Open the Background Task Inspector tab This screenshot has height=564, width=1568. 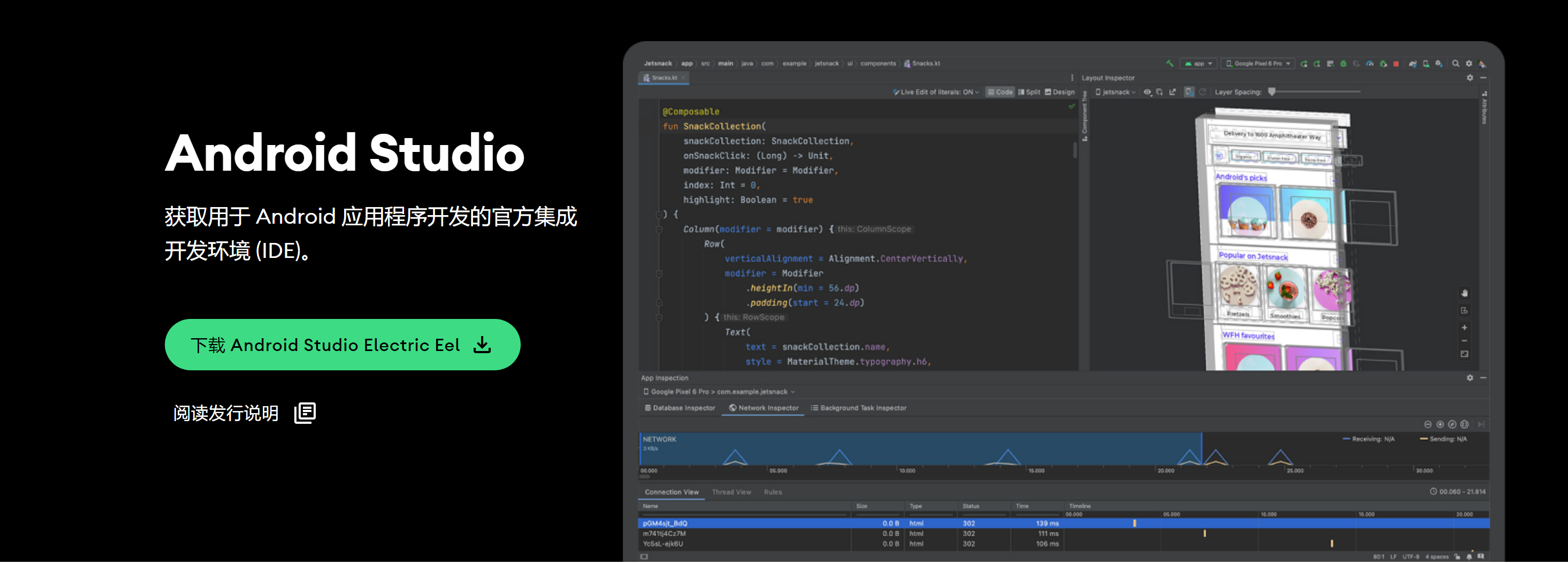pyautogui.click(x=858, y=408)
